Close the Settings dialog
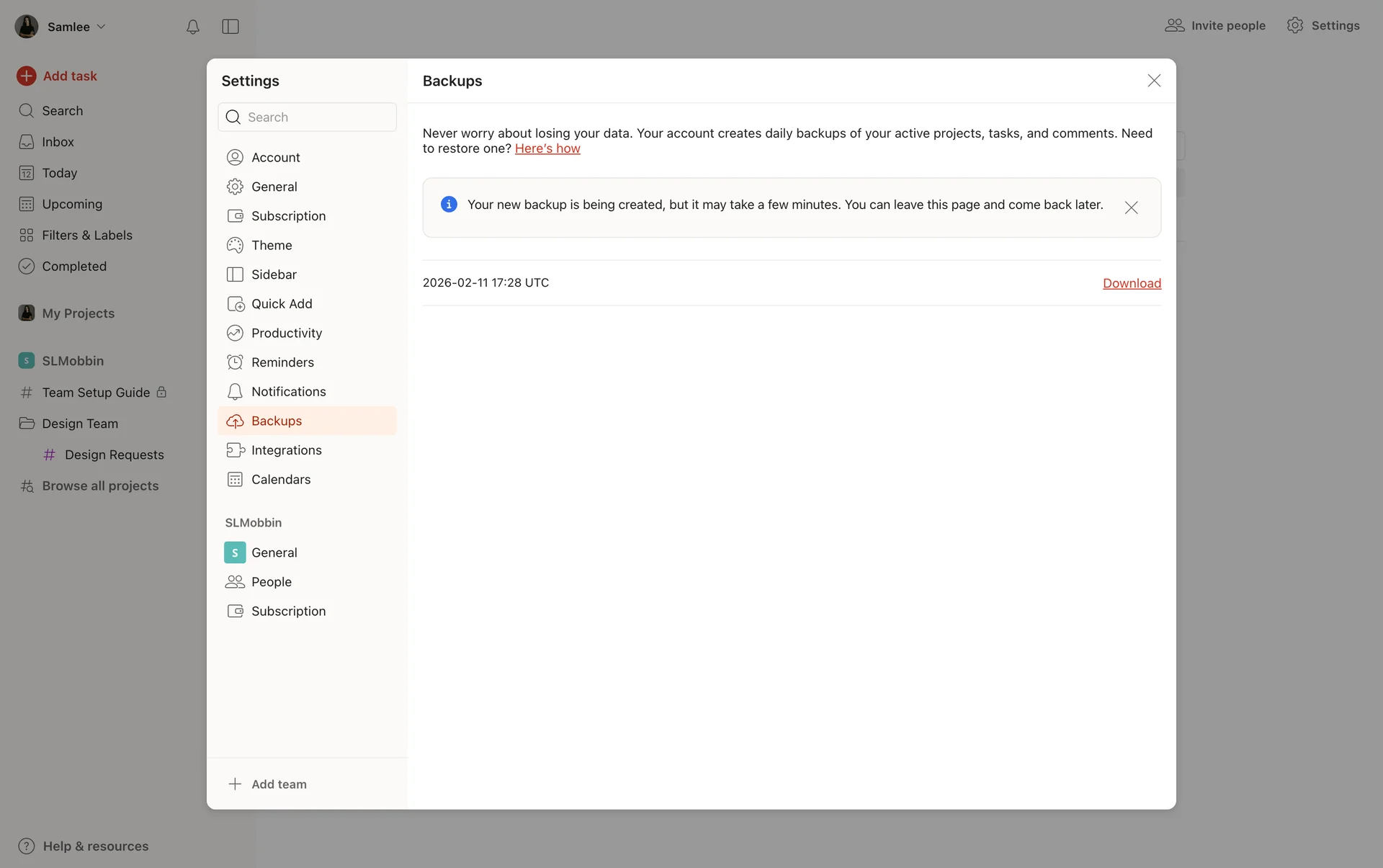This screenshot has height=868, width=1383. pos(1154,81)
